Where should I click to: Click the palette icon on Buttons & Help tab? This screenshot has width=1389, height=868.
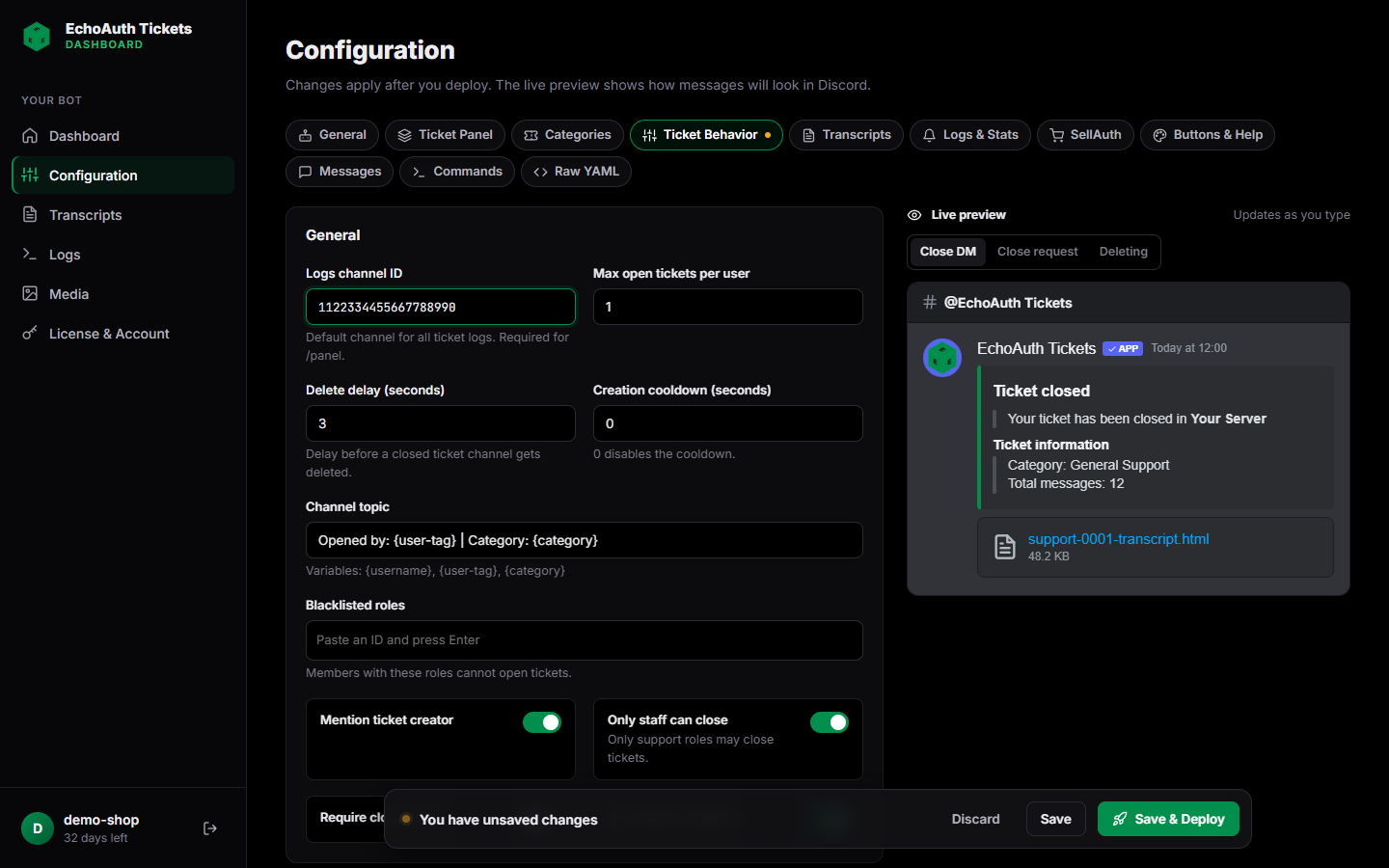tap(1159, 135)
